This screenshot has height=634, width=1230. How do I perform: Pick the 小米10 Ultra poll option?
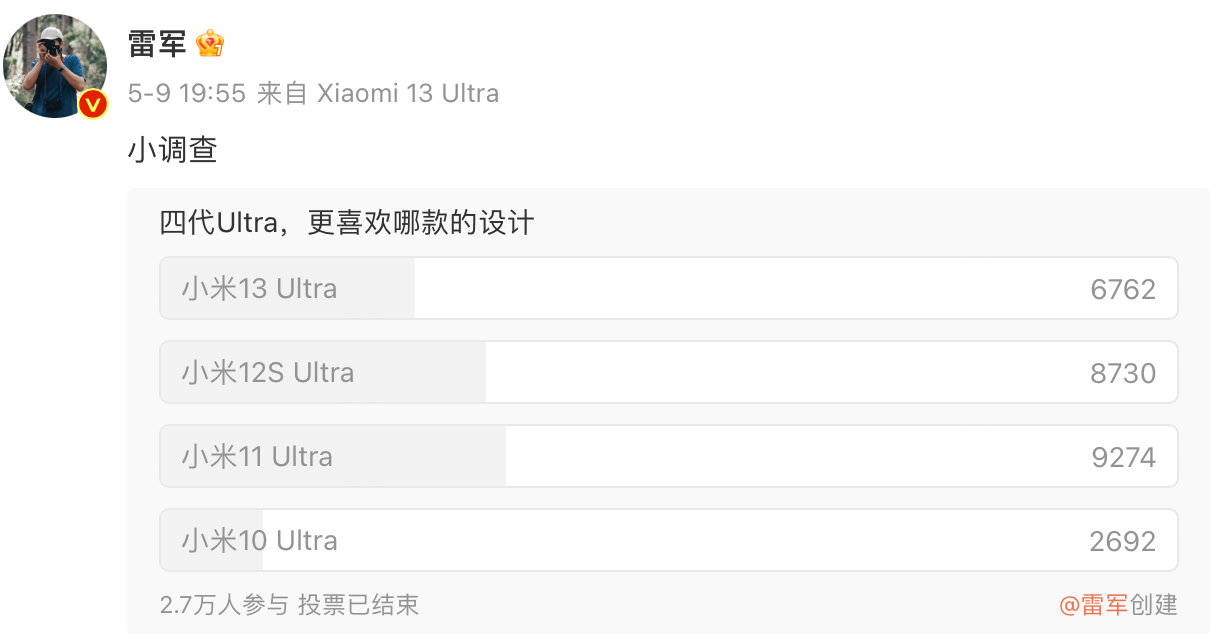tap(259, 541)
